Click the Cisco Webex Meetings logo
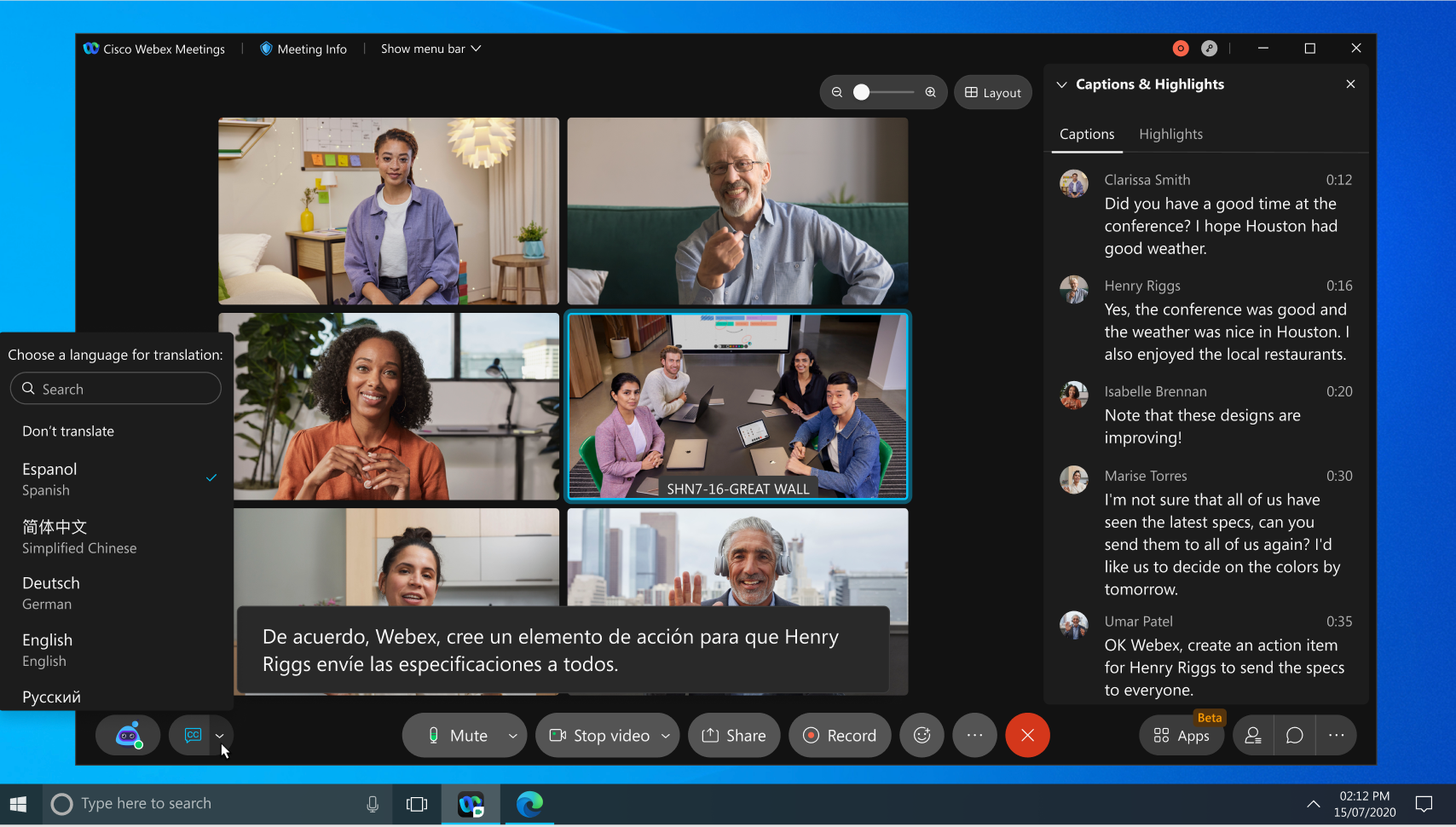The width and height of the screenshot is (1456, 827). pyautogui.click(x=91, y=49)
